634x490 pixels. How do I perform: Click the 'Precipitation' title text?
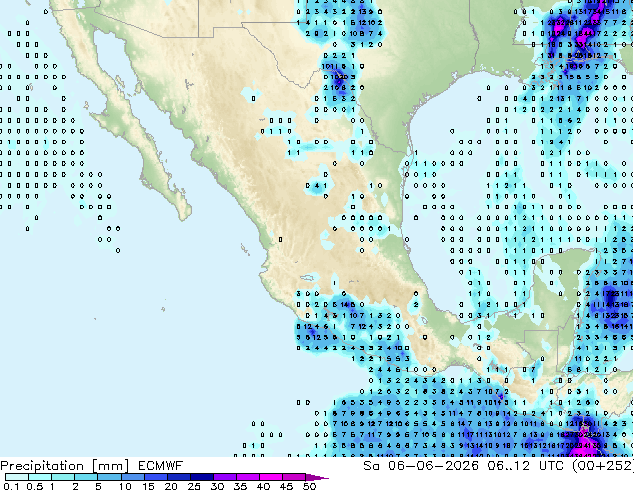coord(42,466)
